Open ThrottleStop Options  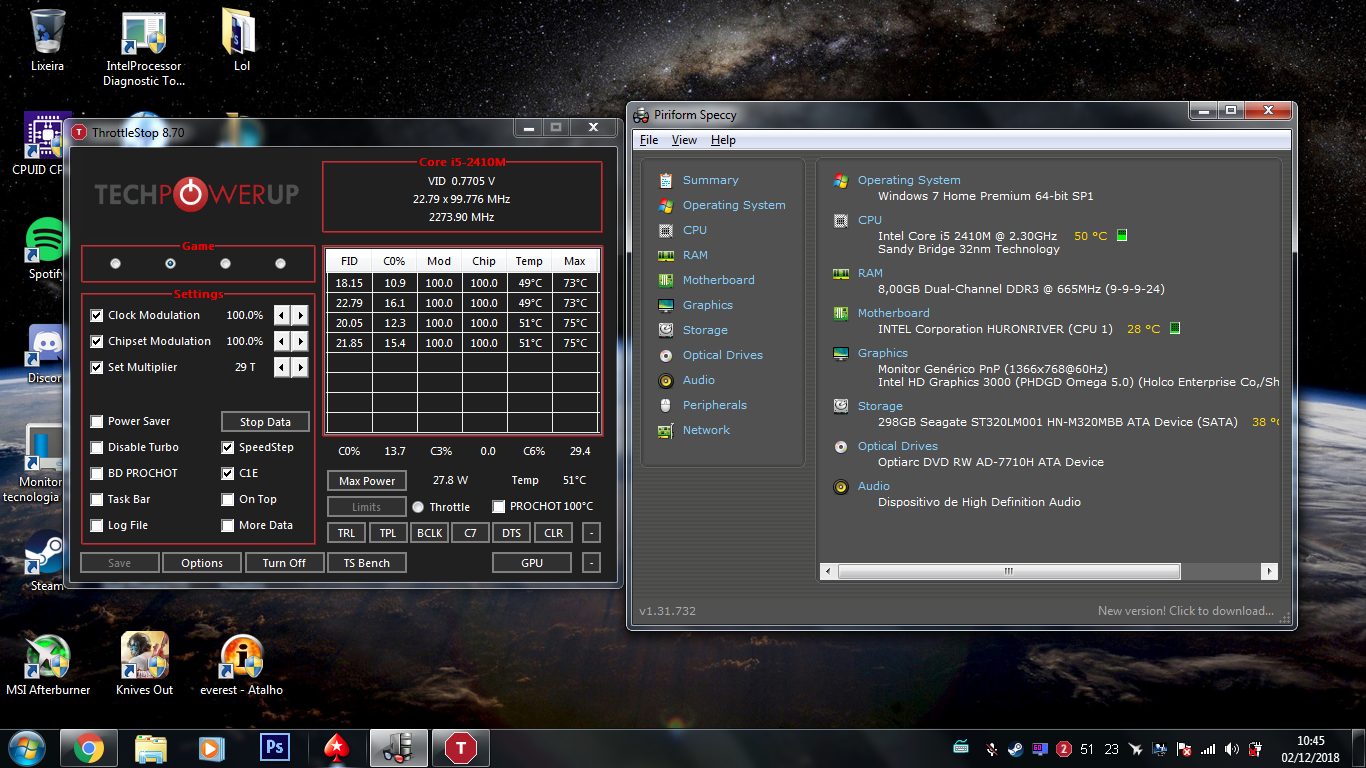[202, 563]
